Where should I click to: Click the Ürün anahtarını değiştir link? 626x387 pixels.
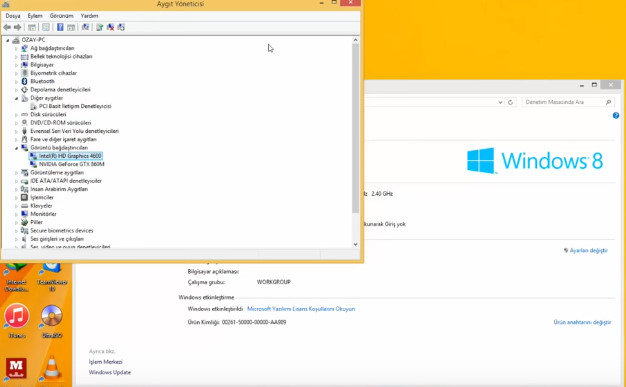582,322
